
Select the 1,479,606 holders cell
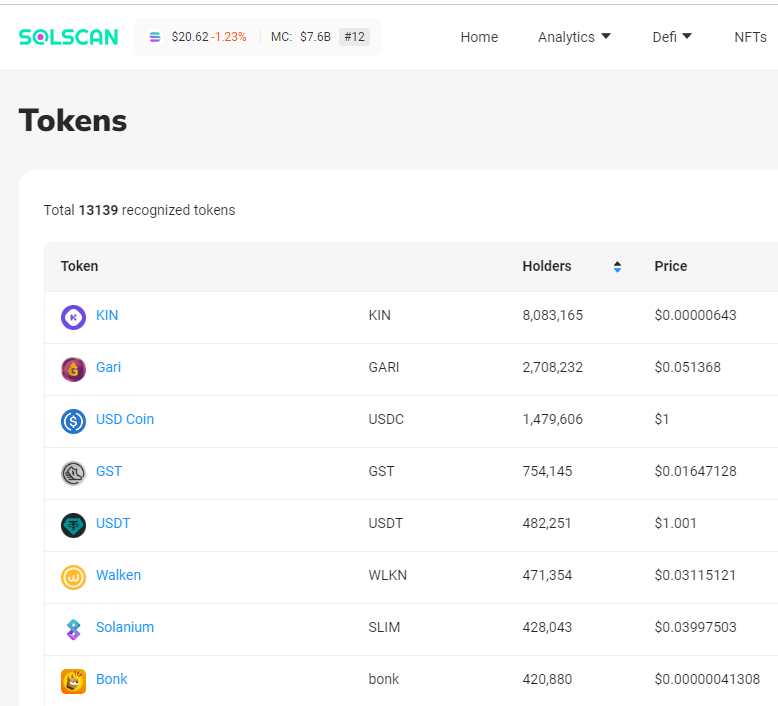tap(552, 420)
